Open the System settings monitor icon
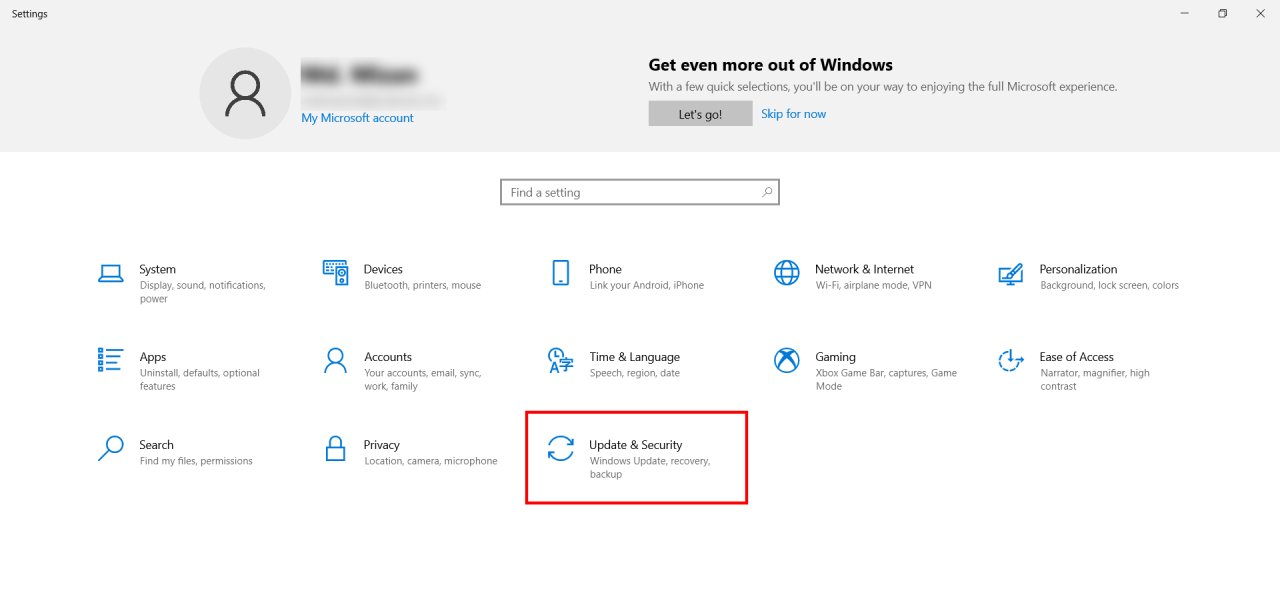The height and width of the screenshot is (601, 1280). pos(110,273)
